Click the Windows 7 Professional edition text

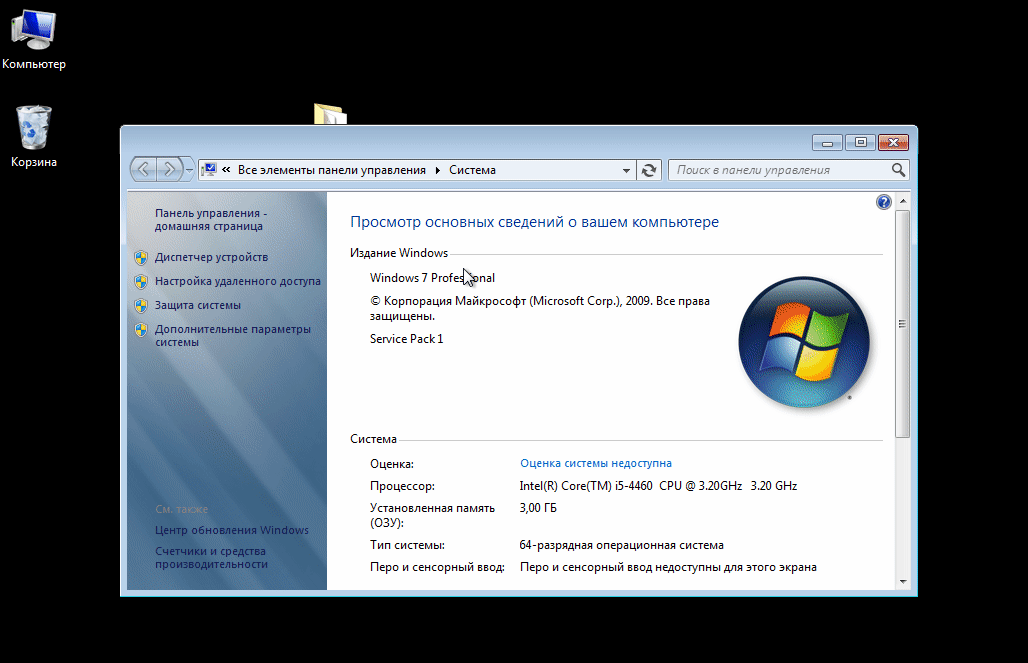(x=432, y=277)
